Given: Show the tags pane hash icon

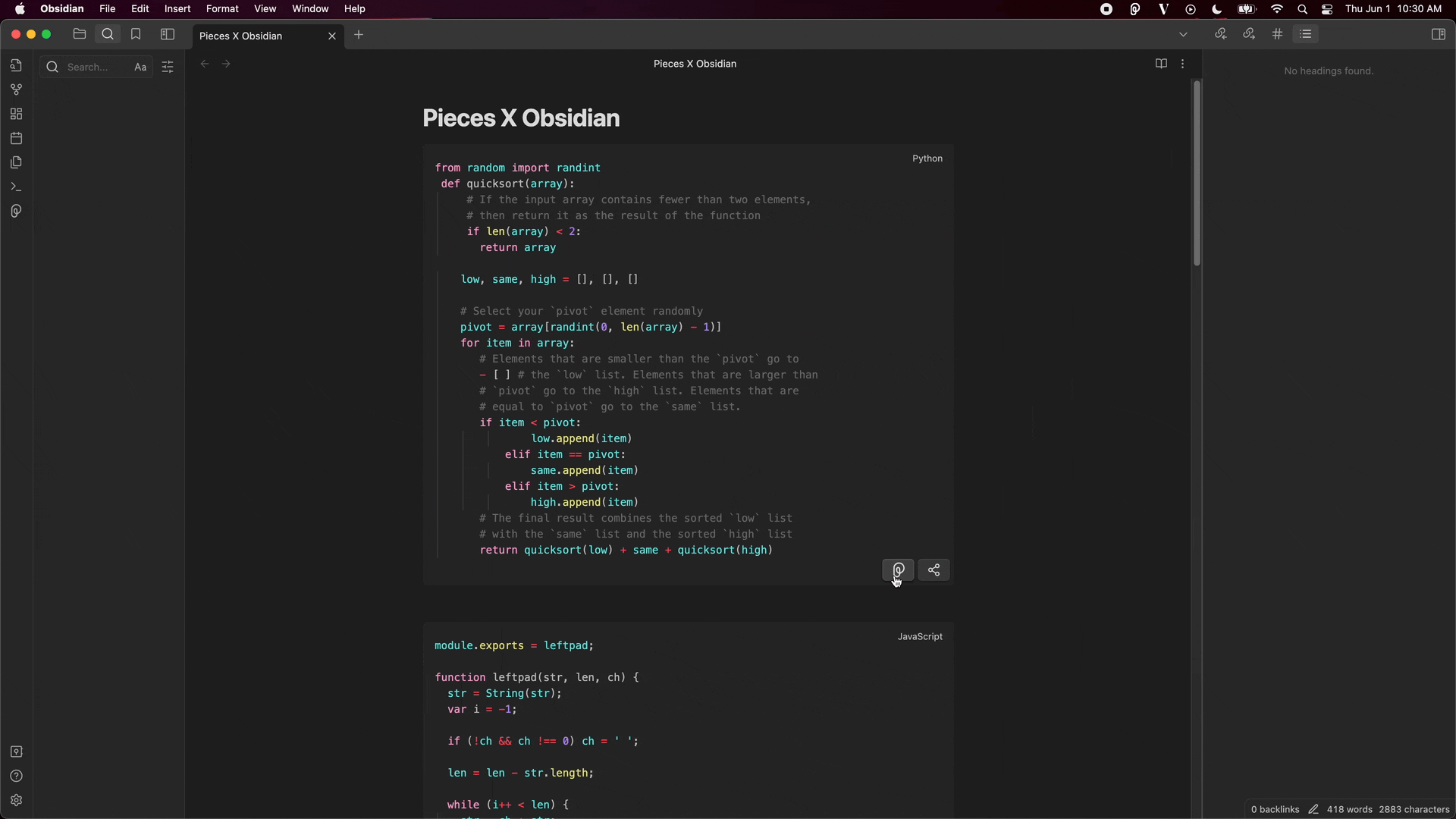Looking at the screenshot, I should 1277,34.
